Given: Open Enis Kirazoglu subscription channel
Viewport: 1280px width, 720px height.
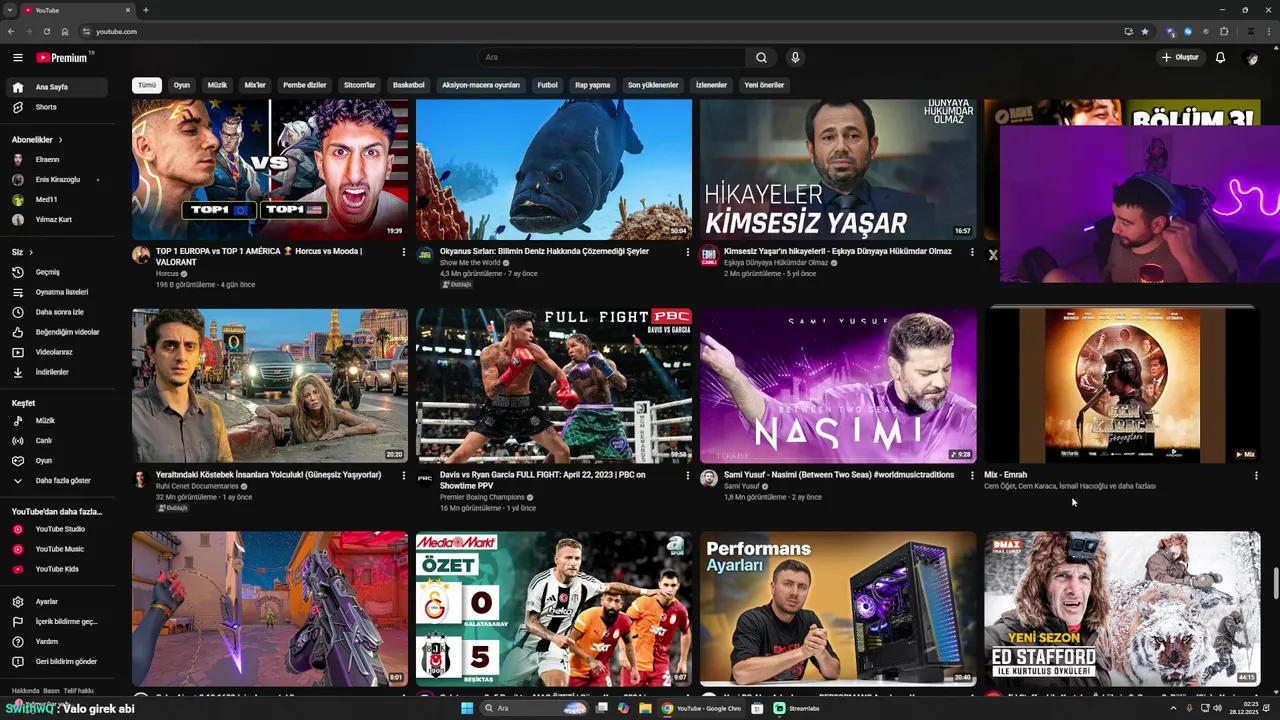Looking at the screenshot, I should click(x=56, y=179).
